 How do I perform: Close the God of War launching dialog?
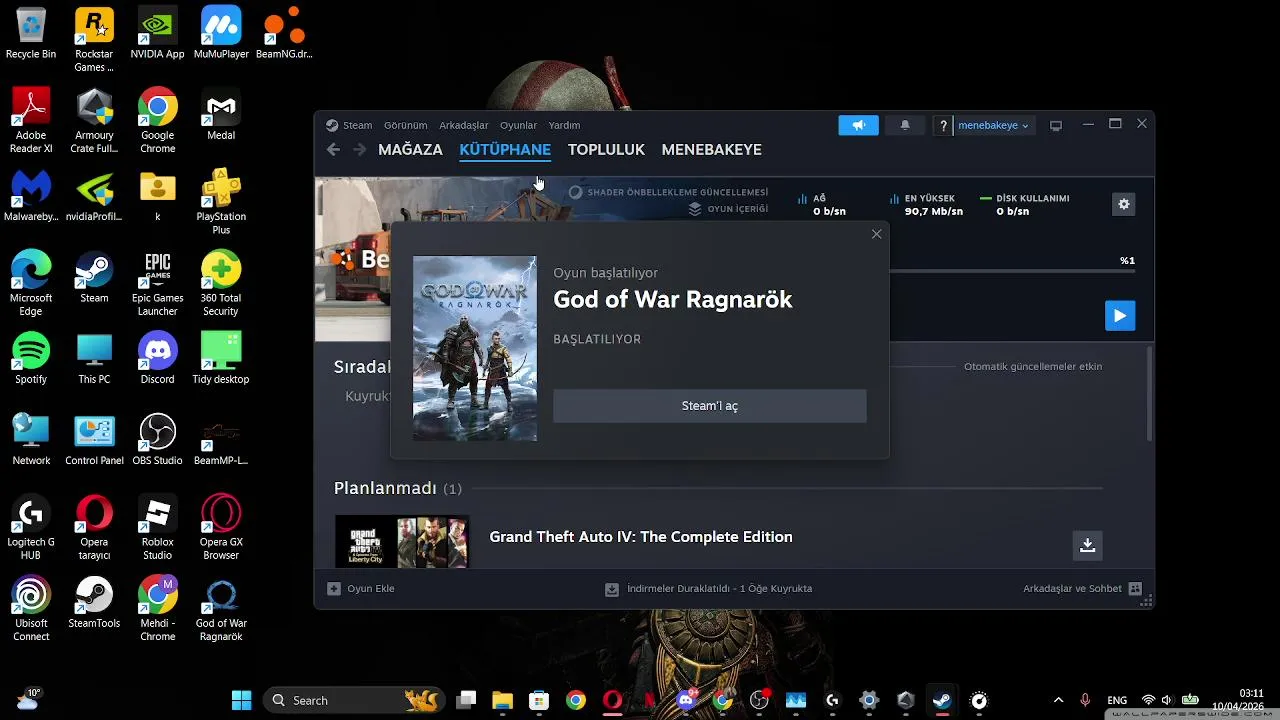pyautogui.click(x=876, y=234)
